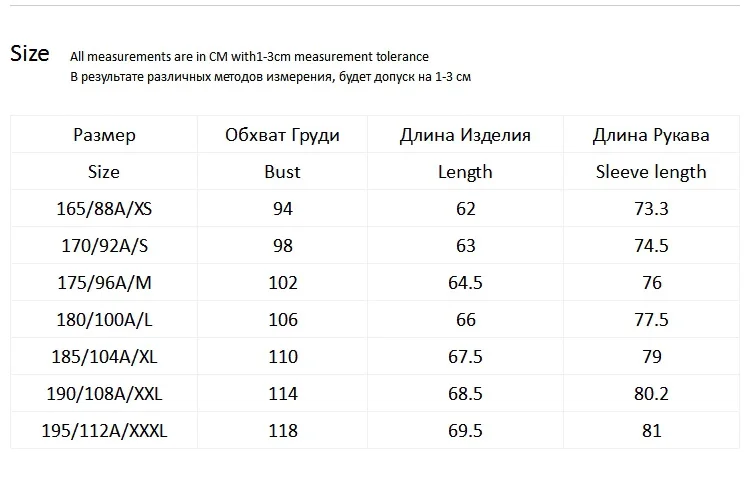This screenshot has width=750, height=481.
Task: Click the Обхват Груди header cell
Action: (282, 134)
